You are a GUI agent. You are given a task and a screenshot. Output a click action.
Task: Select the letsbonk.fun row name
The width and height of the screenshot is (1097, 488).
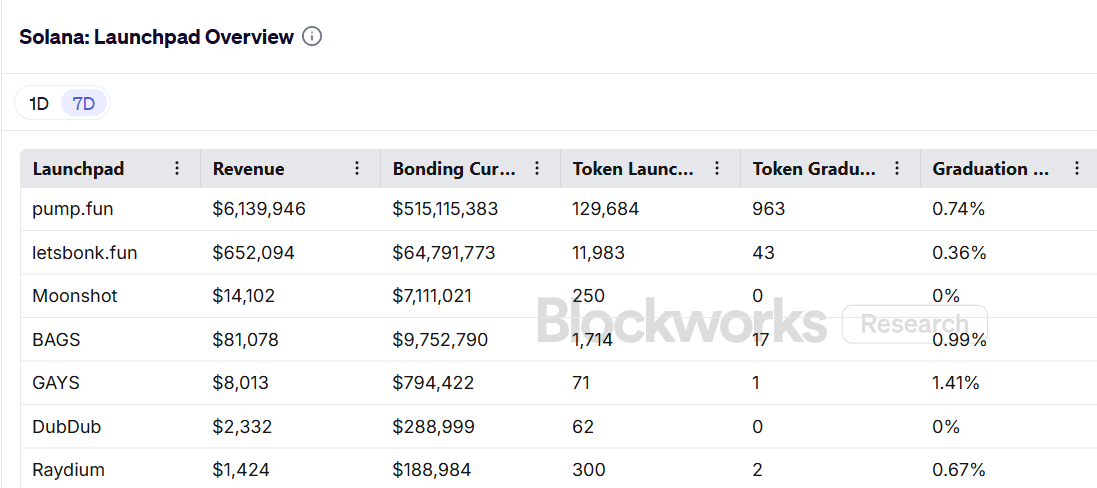[x=85, y=252]
